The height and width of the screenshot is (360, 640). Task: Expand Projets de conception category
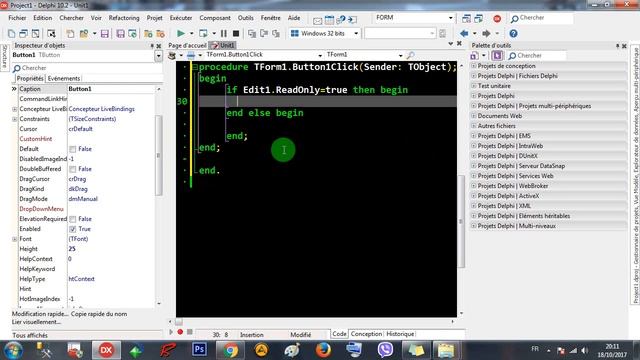point(474,66)
